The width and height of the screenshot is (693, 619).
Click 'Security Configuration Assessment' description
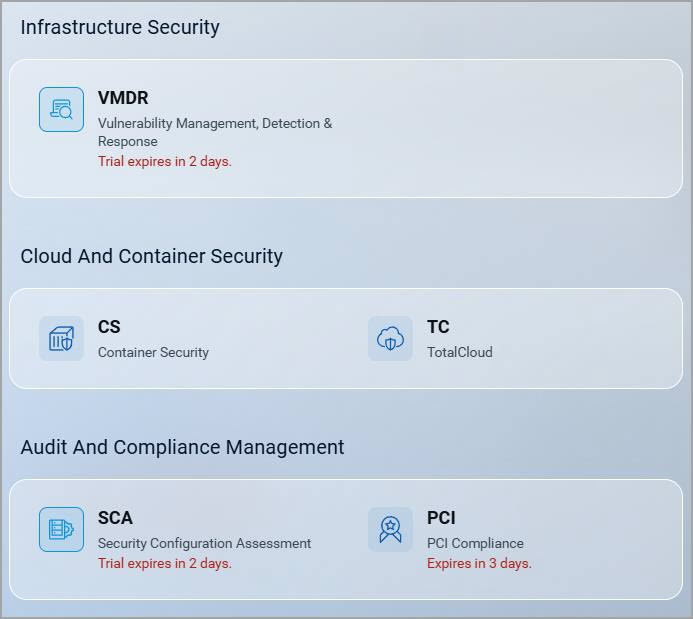click(204, 543)
